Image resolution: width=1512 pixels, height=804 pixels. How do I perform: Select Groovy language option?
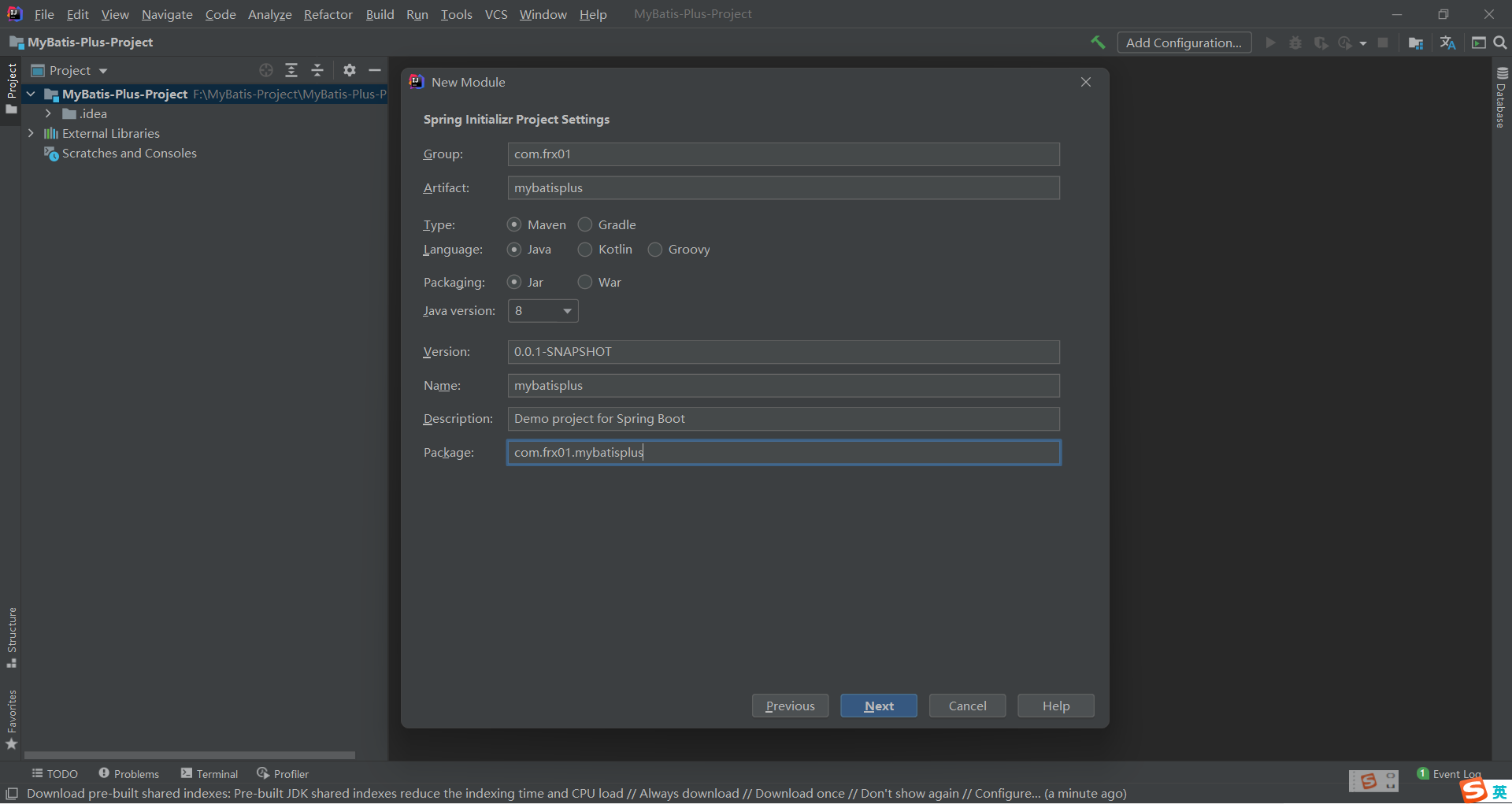(679, 249)
